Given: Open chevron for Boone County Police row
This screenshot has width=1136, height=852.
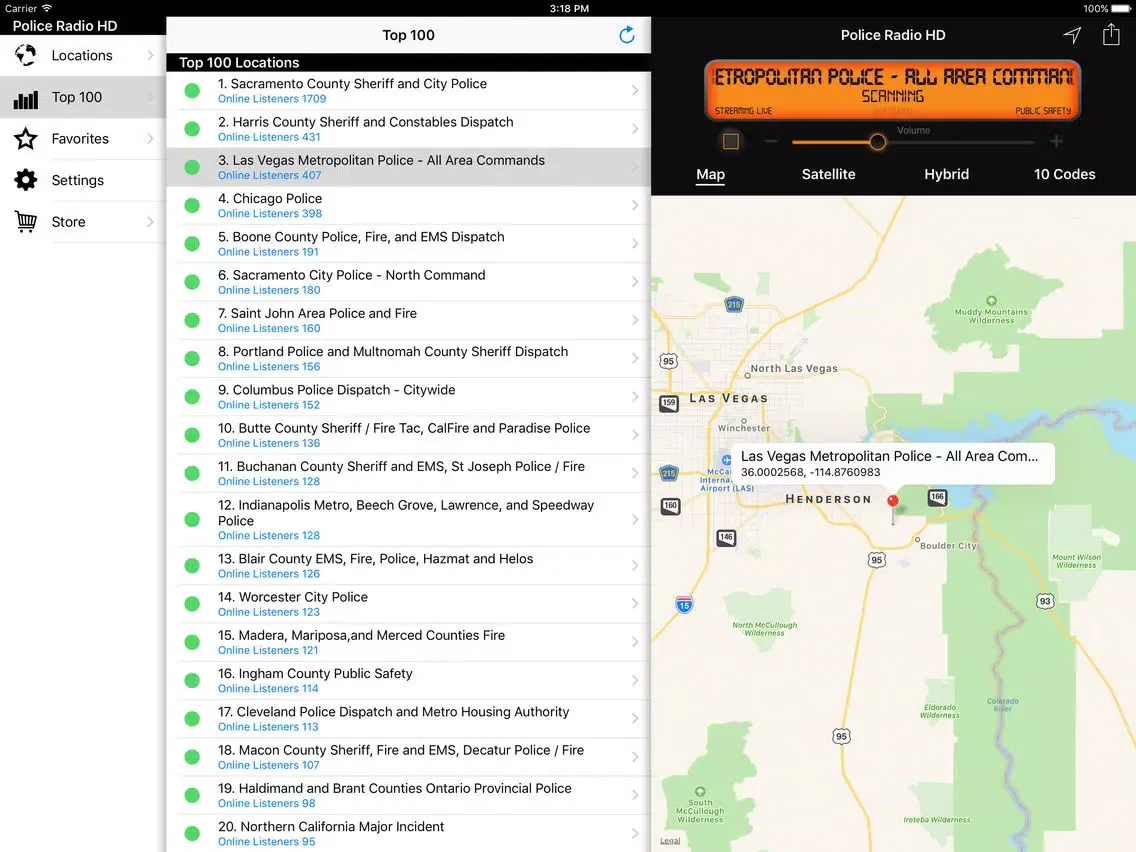Looking at the screenshot, I should [635, 243].
